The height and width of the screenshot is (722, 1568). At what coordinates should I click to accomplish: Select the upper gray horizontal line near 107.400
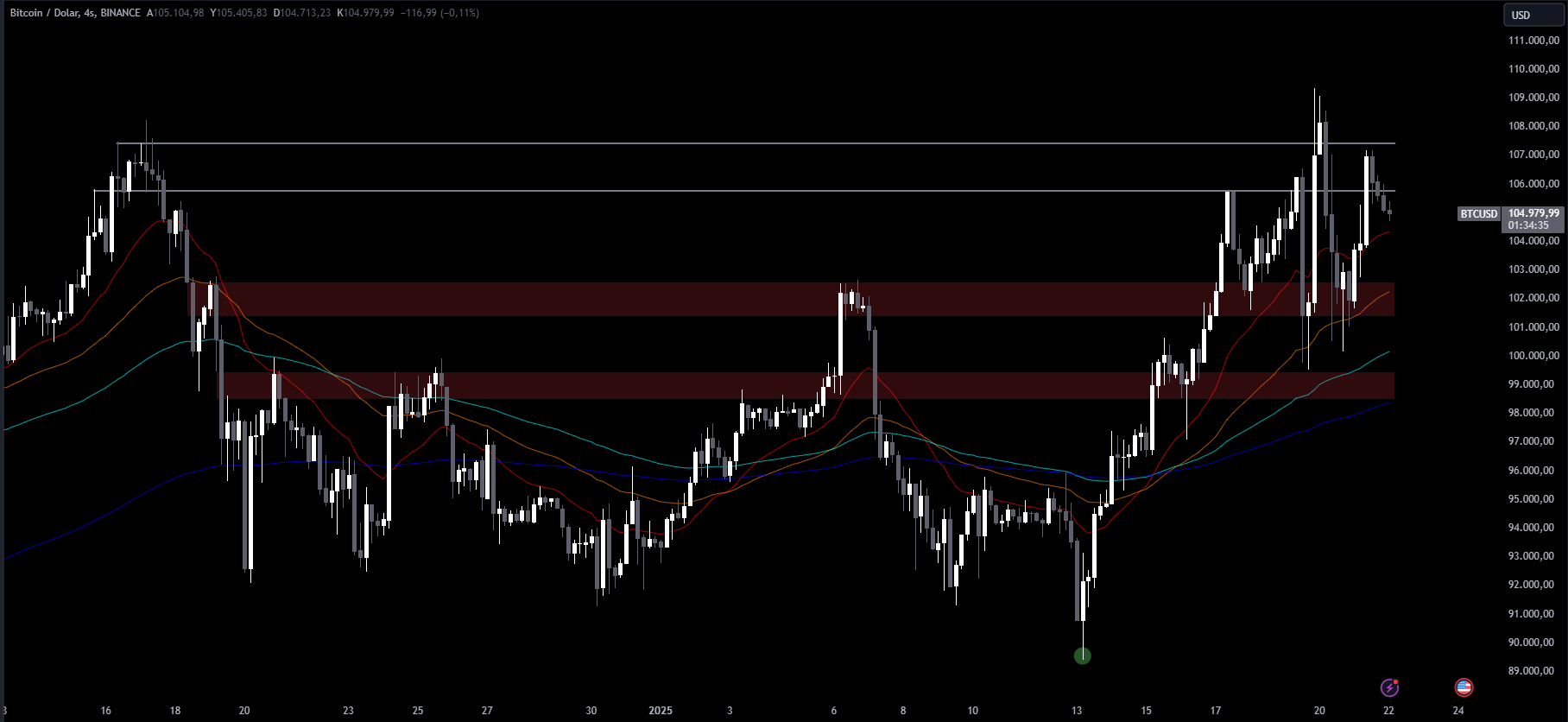(x=756, y=143)
